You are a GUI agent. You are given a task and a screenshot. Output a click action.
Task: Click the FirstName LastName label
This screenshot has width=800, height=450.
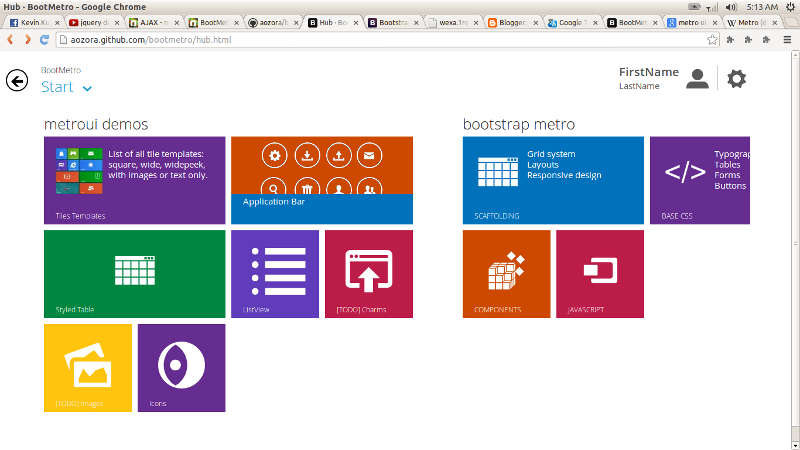(648, 79)
